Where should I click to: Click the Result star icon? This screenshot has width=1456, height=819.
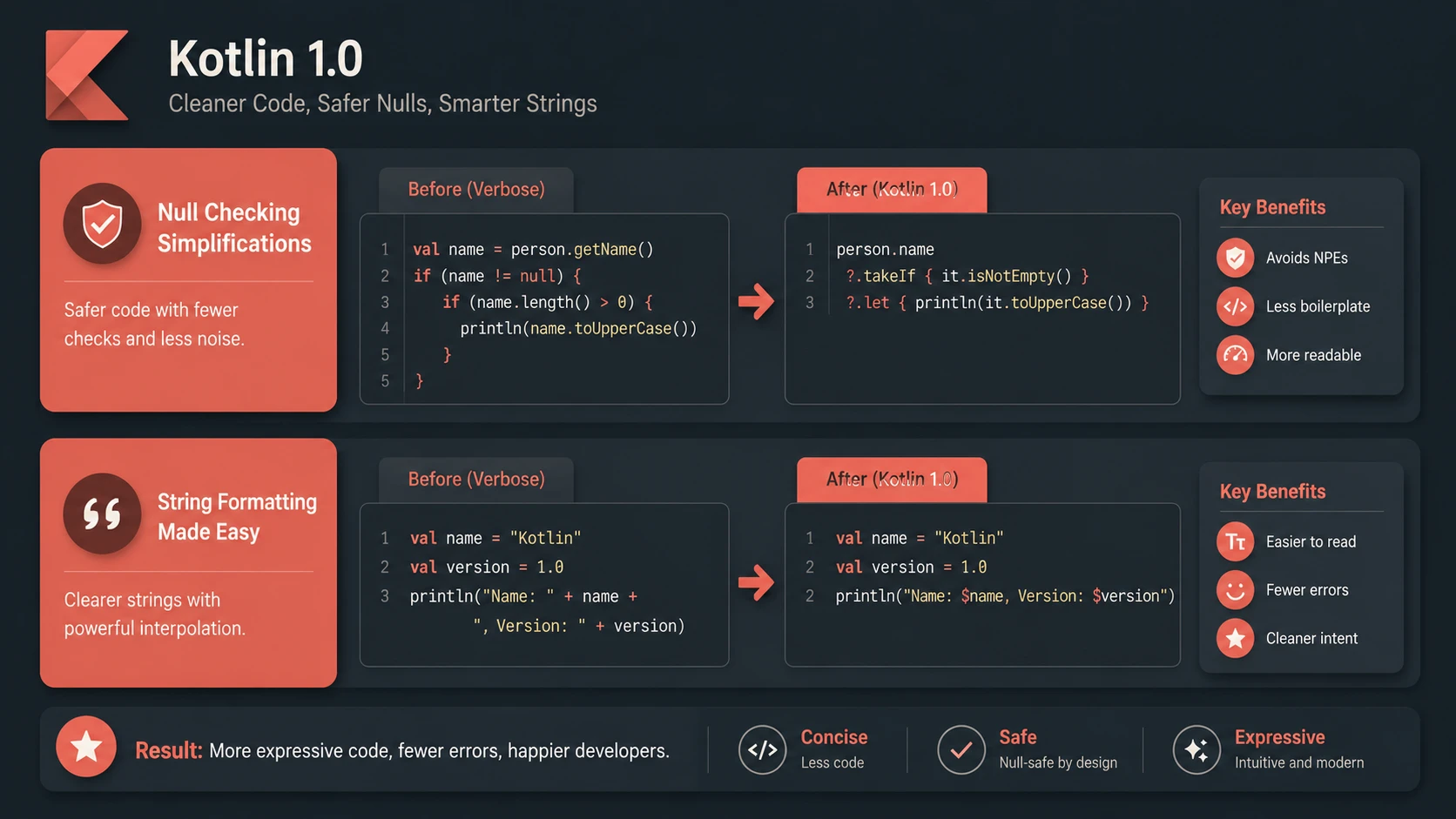click(x=86, y=747)
